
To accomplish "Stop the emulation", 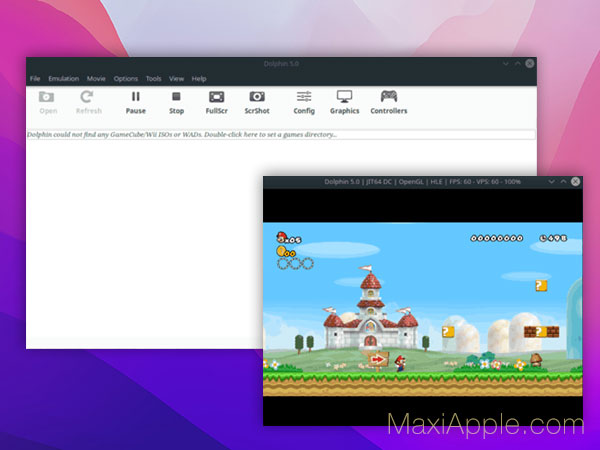I will (x=176, y=102).
